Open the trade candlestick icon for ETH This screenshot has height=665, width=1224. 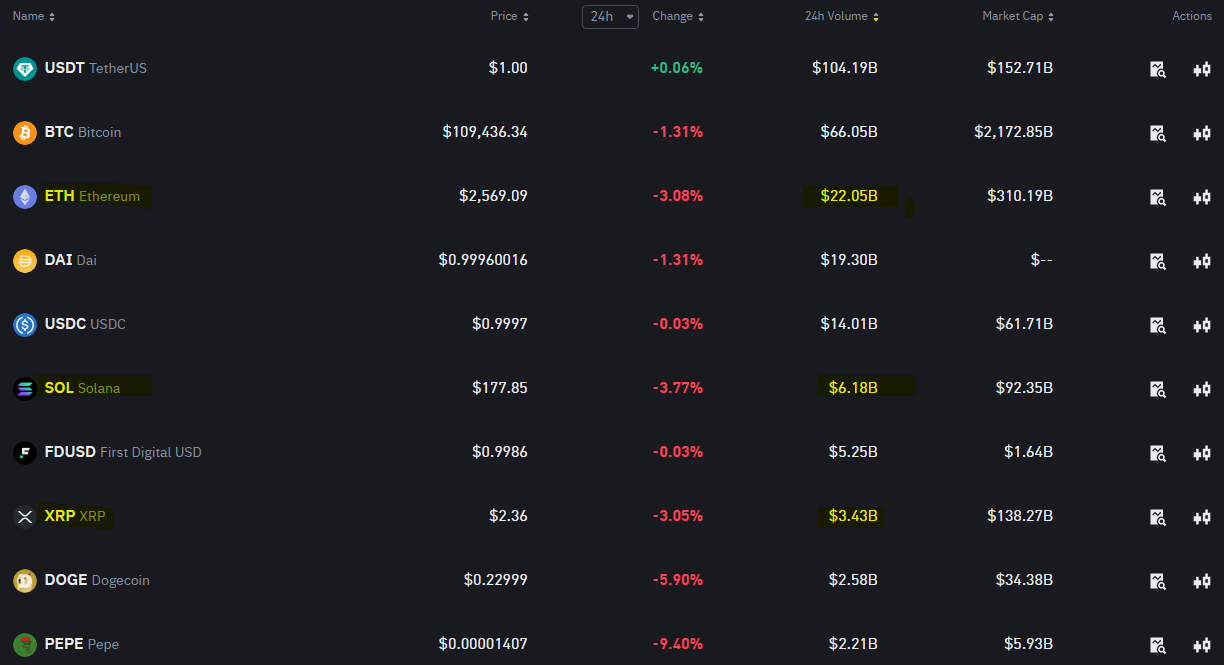coord(1202,197)
